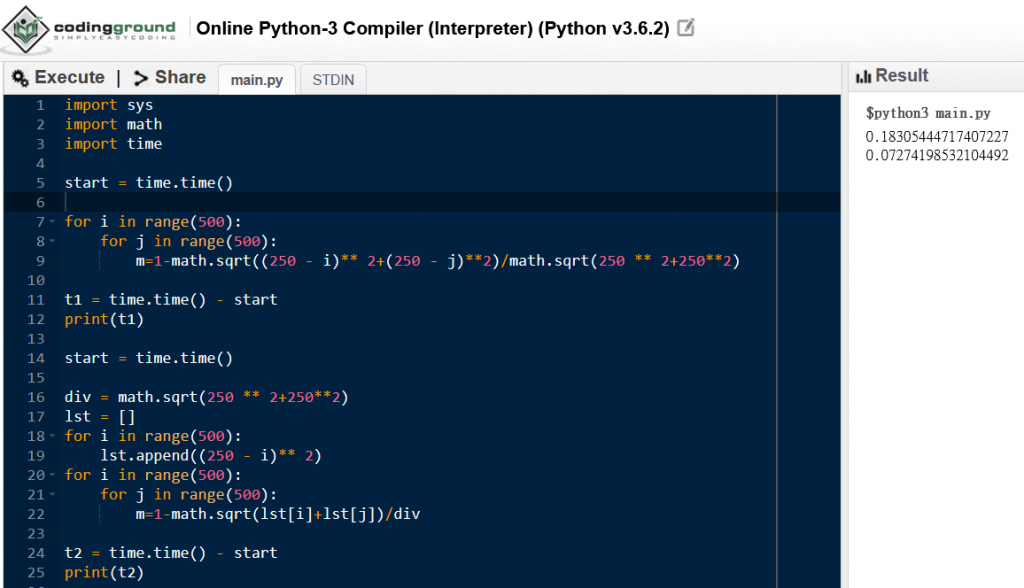Click line number 1 in the gutter

coord(39,105)
